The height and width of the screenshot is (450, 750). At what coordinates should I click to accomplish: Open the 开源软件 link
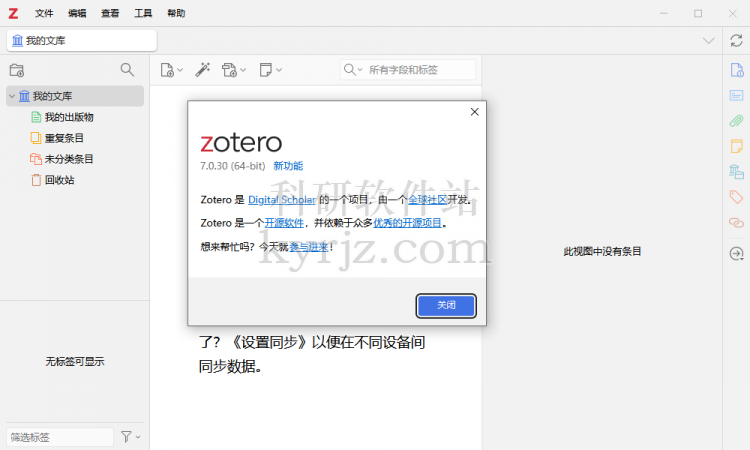point(284,223)
